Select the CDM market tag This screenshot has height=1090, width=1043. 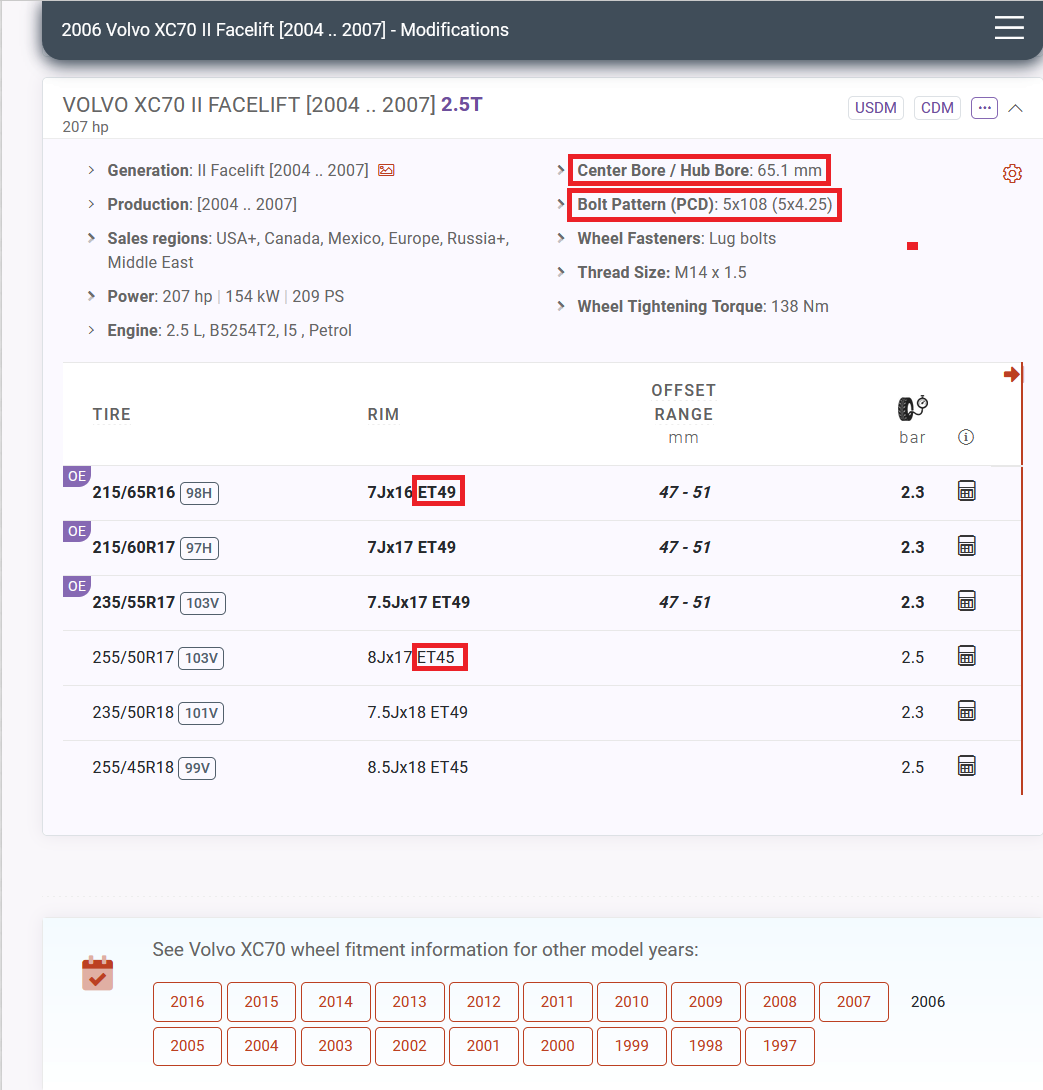[937, 108]
